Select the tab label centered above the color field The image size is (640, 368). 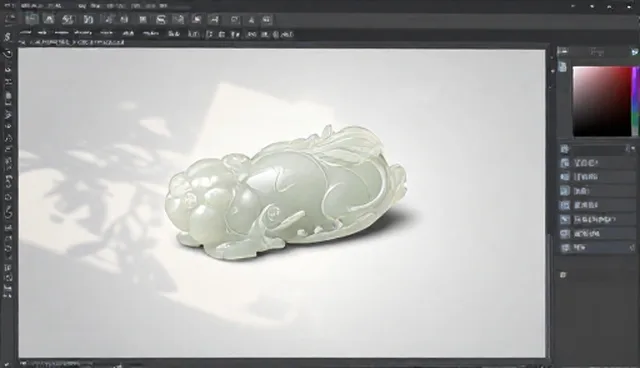tap(597, 52)
